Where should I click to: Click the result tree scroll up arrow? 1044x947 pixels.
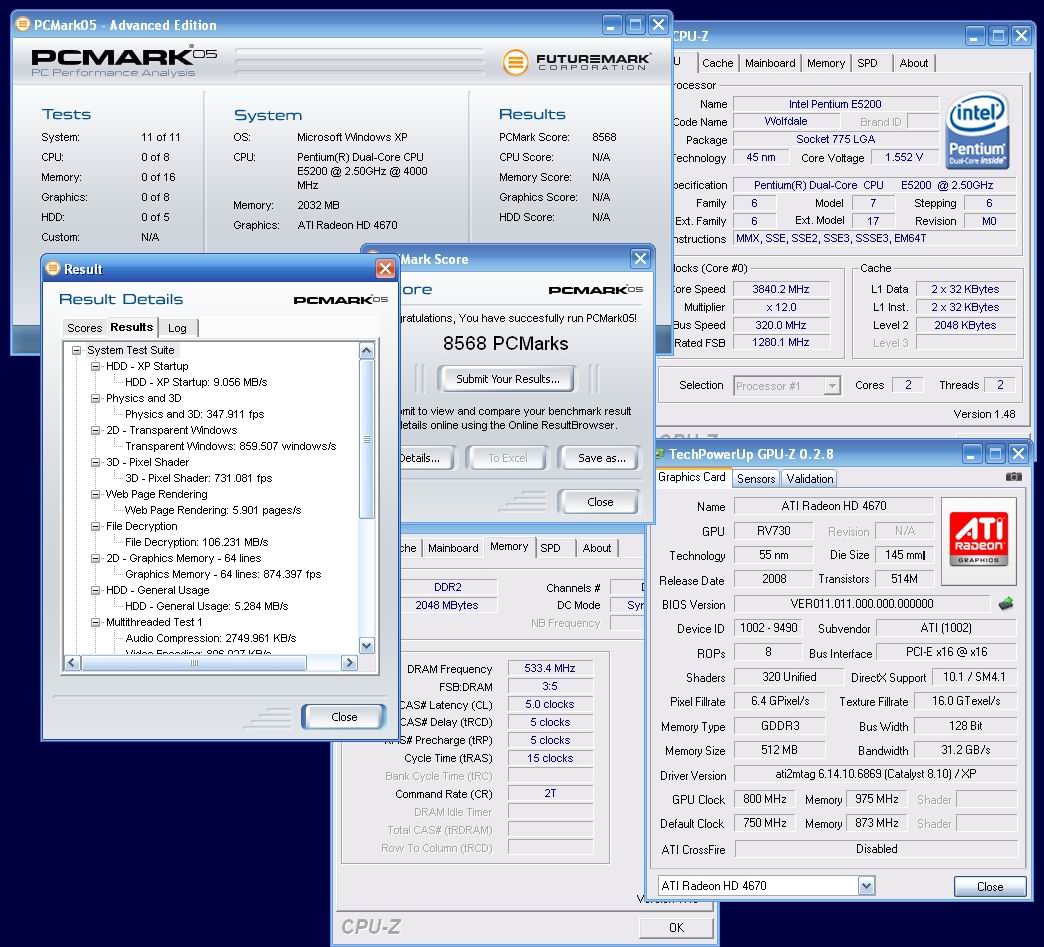366,350
